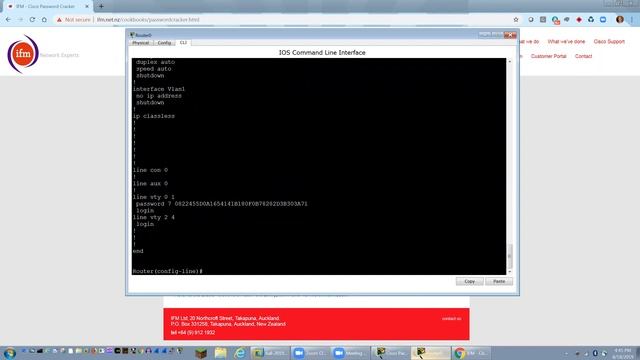Click the Paste button below the CLI

[499, 281]
